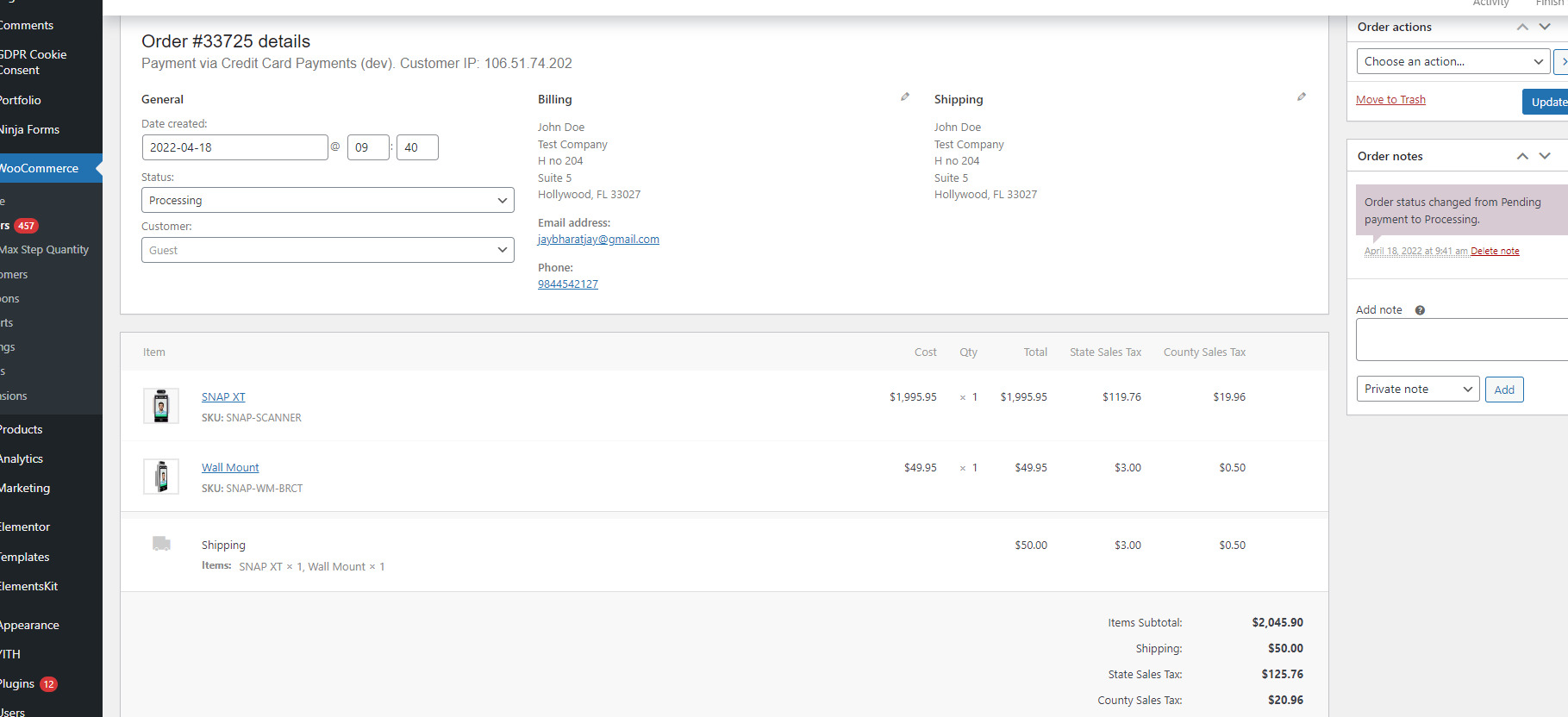Click Delete note link

tap(1495, 252)
